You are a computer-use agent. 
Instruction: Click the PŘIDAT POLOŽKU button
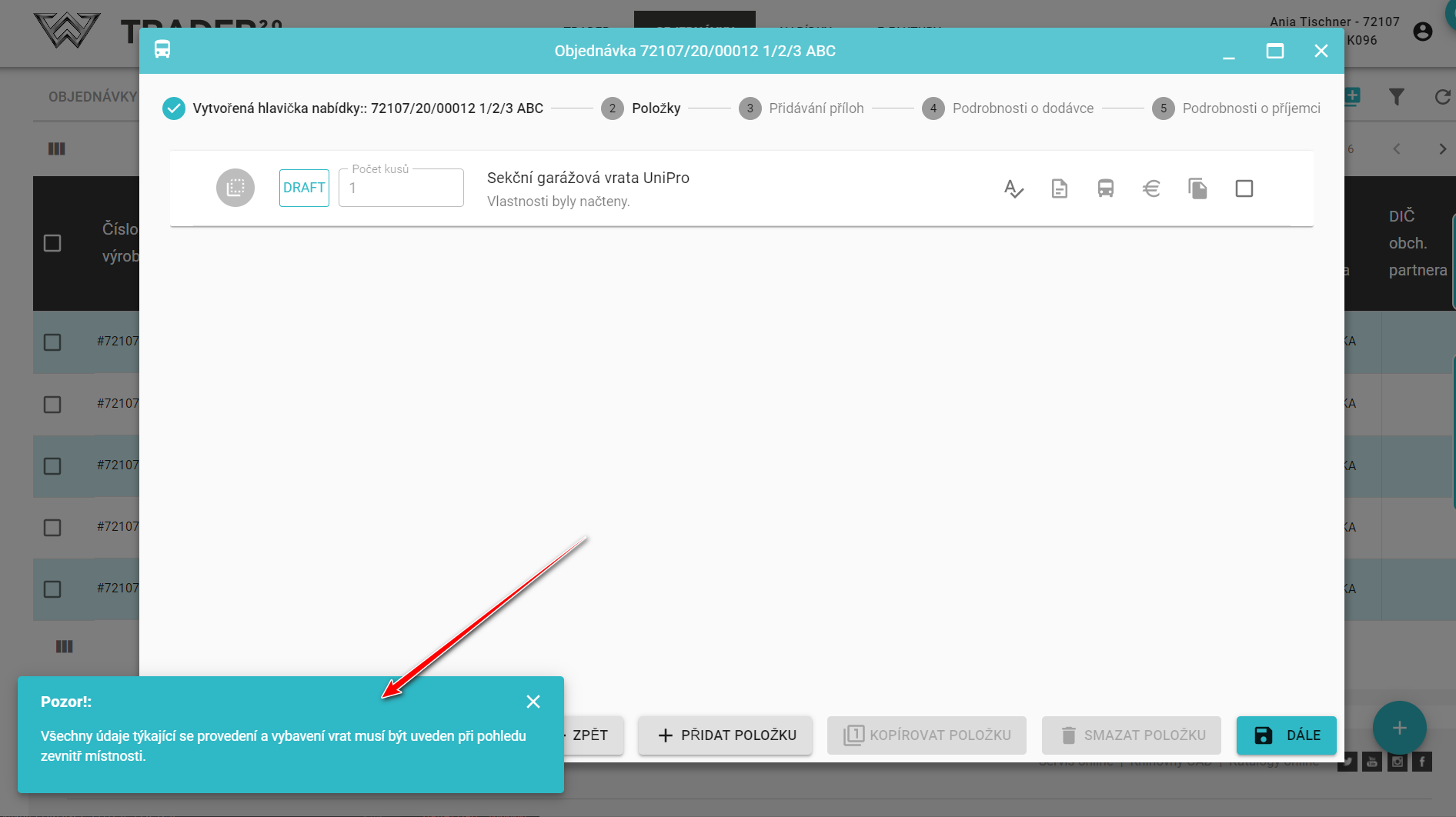pyautogui.click(x=725, y=735)
